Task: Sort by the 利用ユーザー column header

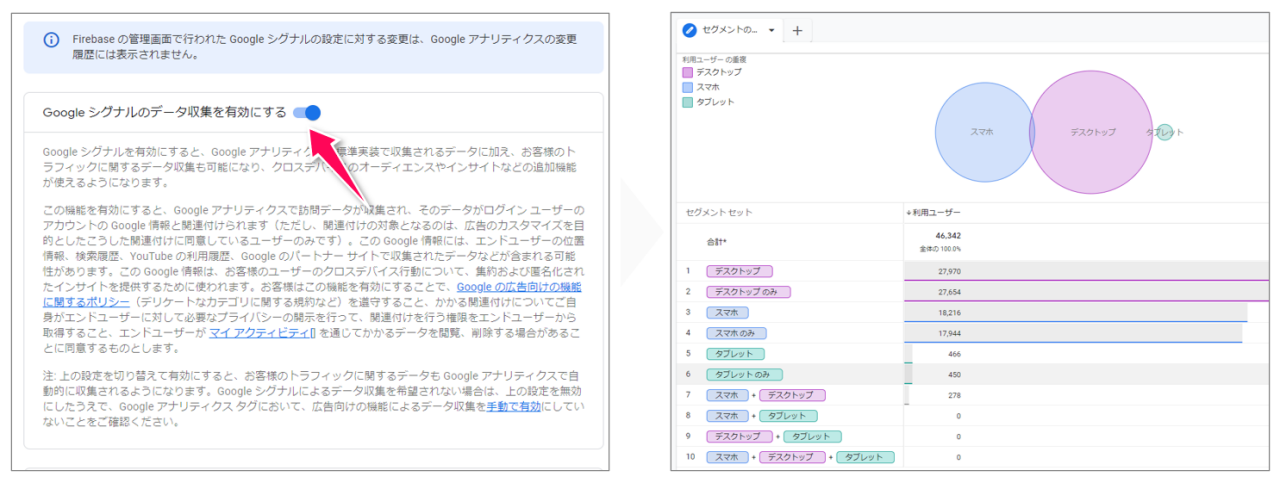Action: point(935,213)
